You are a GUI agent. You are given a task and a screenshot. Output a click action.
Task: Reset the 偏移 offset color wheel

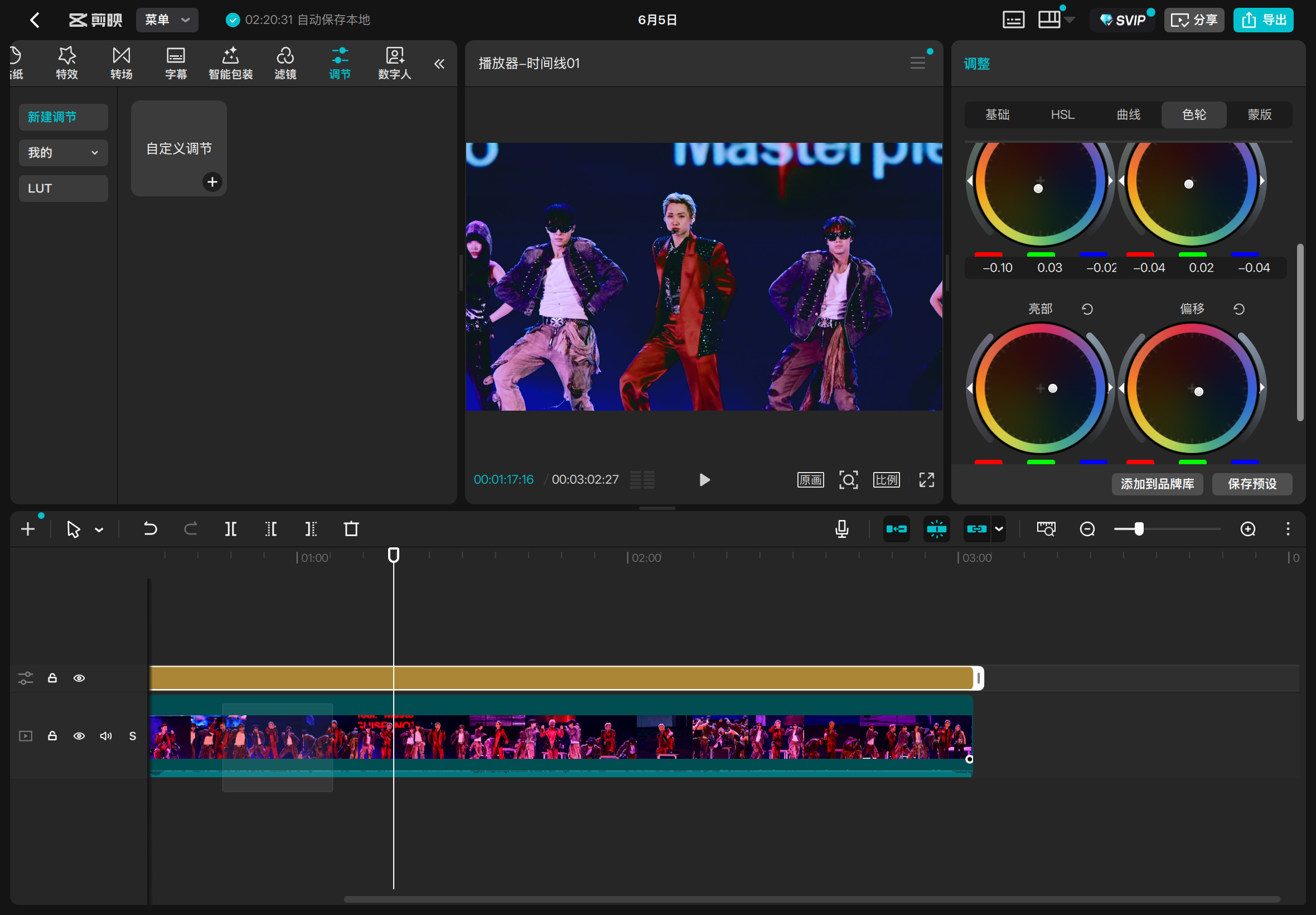[x=1238, y=310]
